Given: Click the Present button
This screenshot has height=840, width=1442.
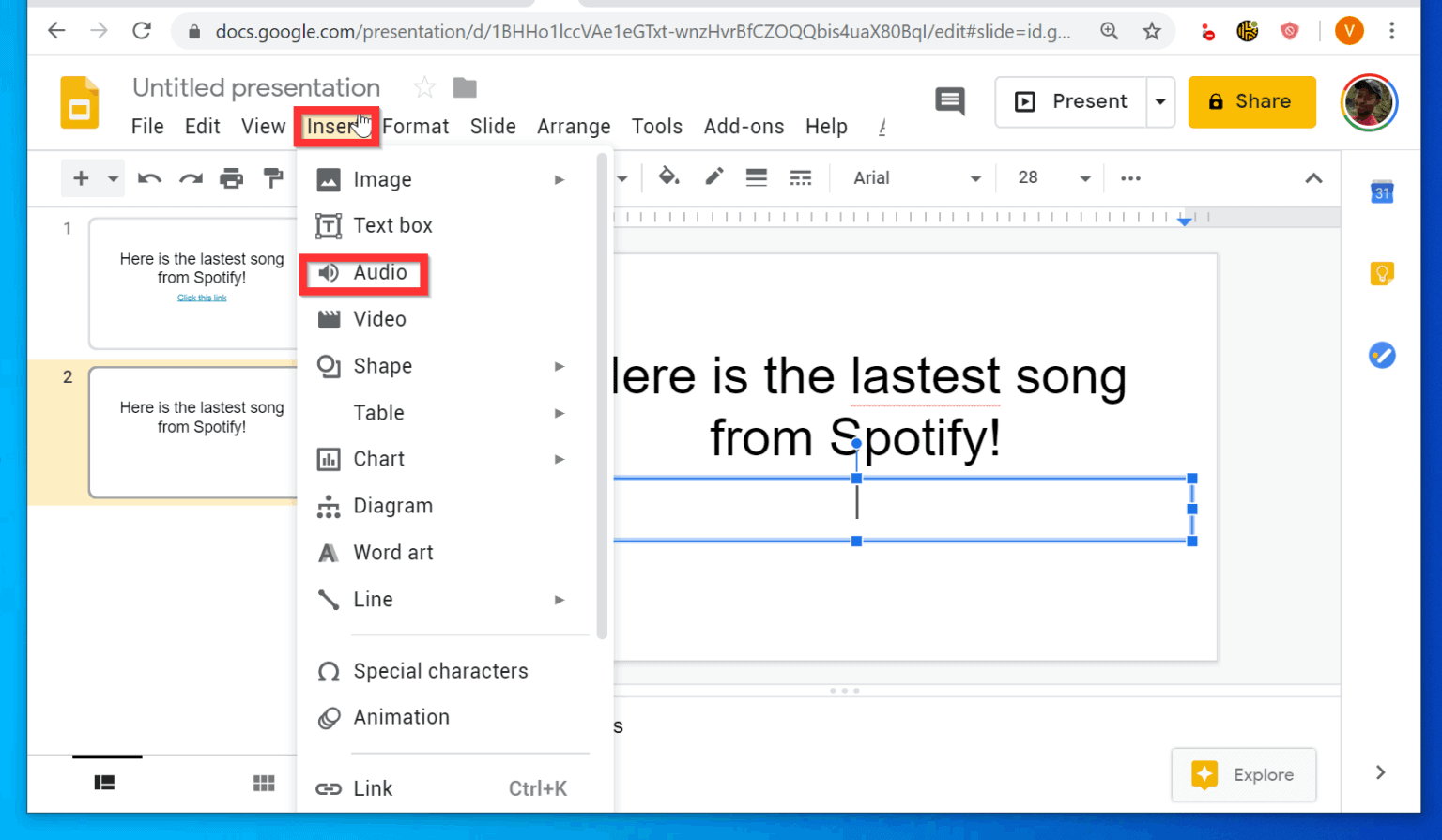Looking at the screenshot, I should click(x=1071, y=101).
